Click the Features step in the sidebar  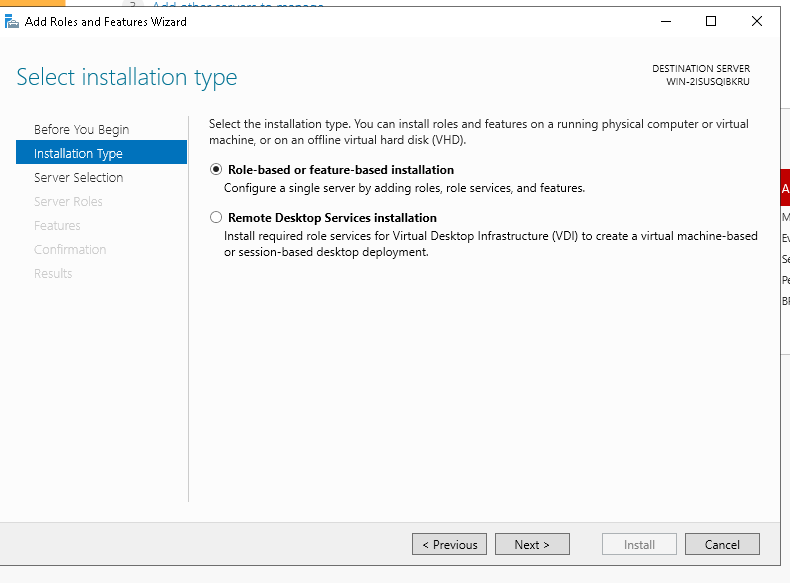click(57, 225)
